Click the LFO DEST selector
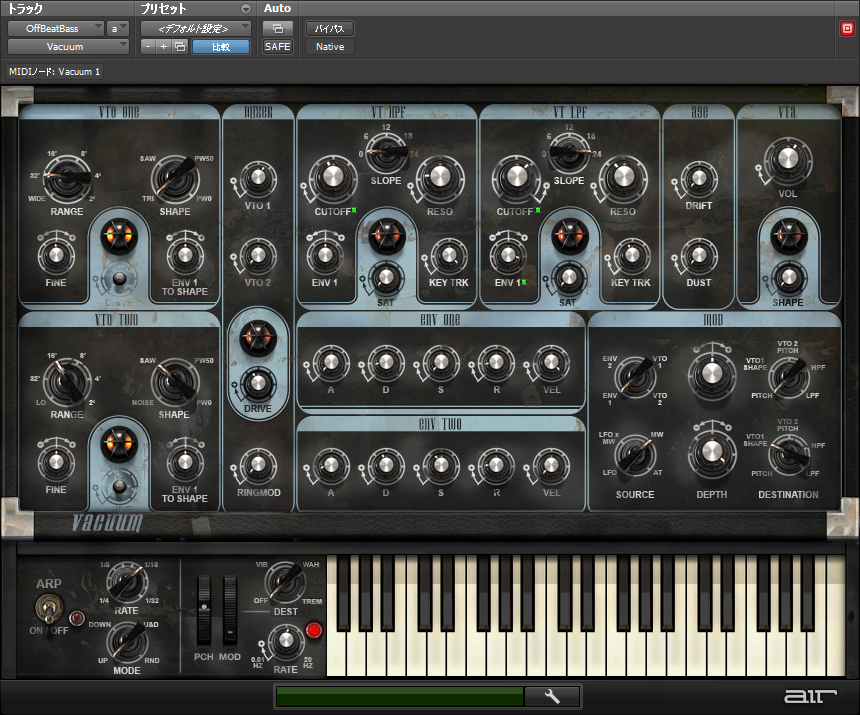 (x=285, y=582)
